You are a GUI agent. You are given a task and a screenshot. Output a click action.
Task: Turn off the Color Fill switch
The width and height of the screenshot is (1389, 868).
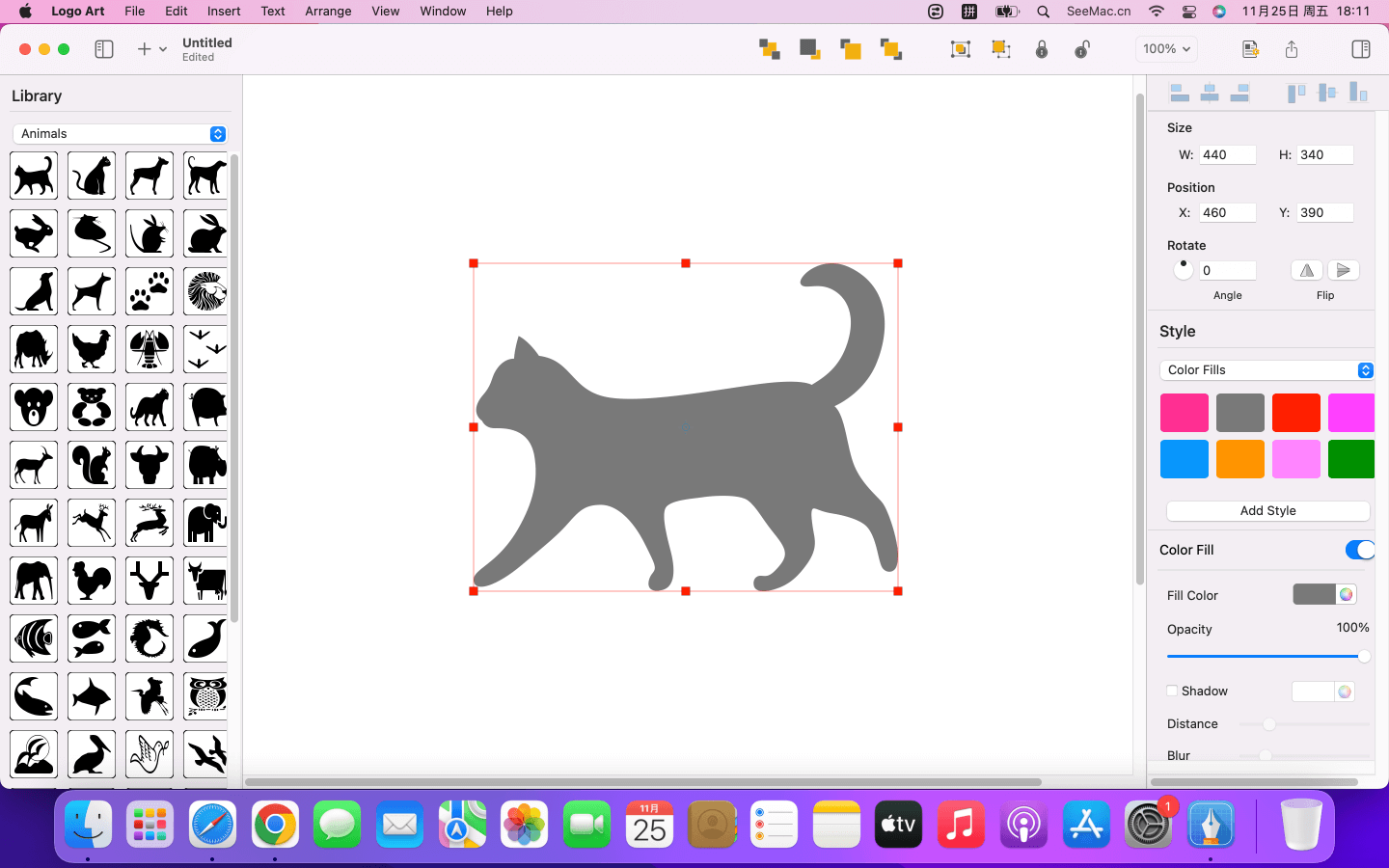1359,550
